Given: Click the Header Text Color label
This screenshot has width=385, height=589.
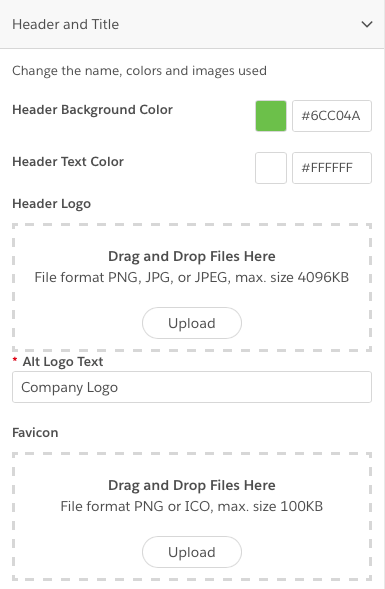Looking at the screenshot, I should 68,162.
